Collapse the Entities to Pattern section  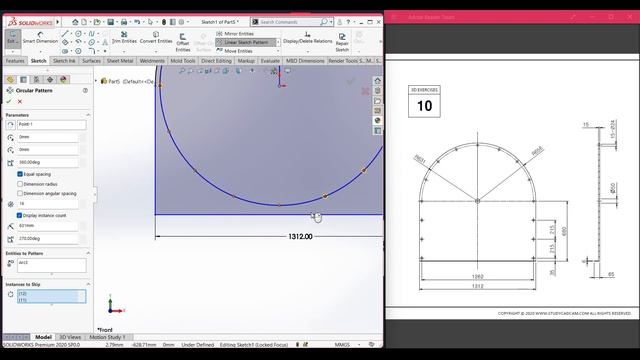pos(88,253)
